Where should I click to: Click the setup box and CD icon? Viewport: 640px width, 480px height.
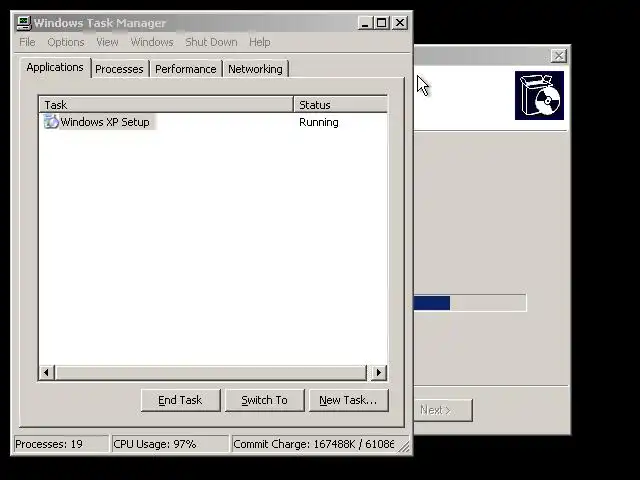click(539, 96)
